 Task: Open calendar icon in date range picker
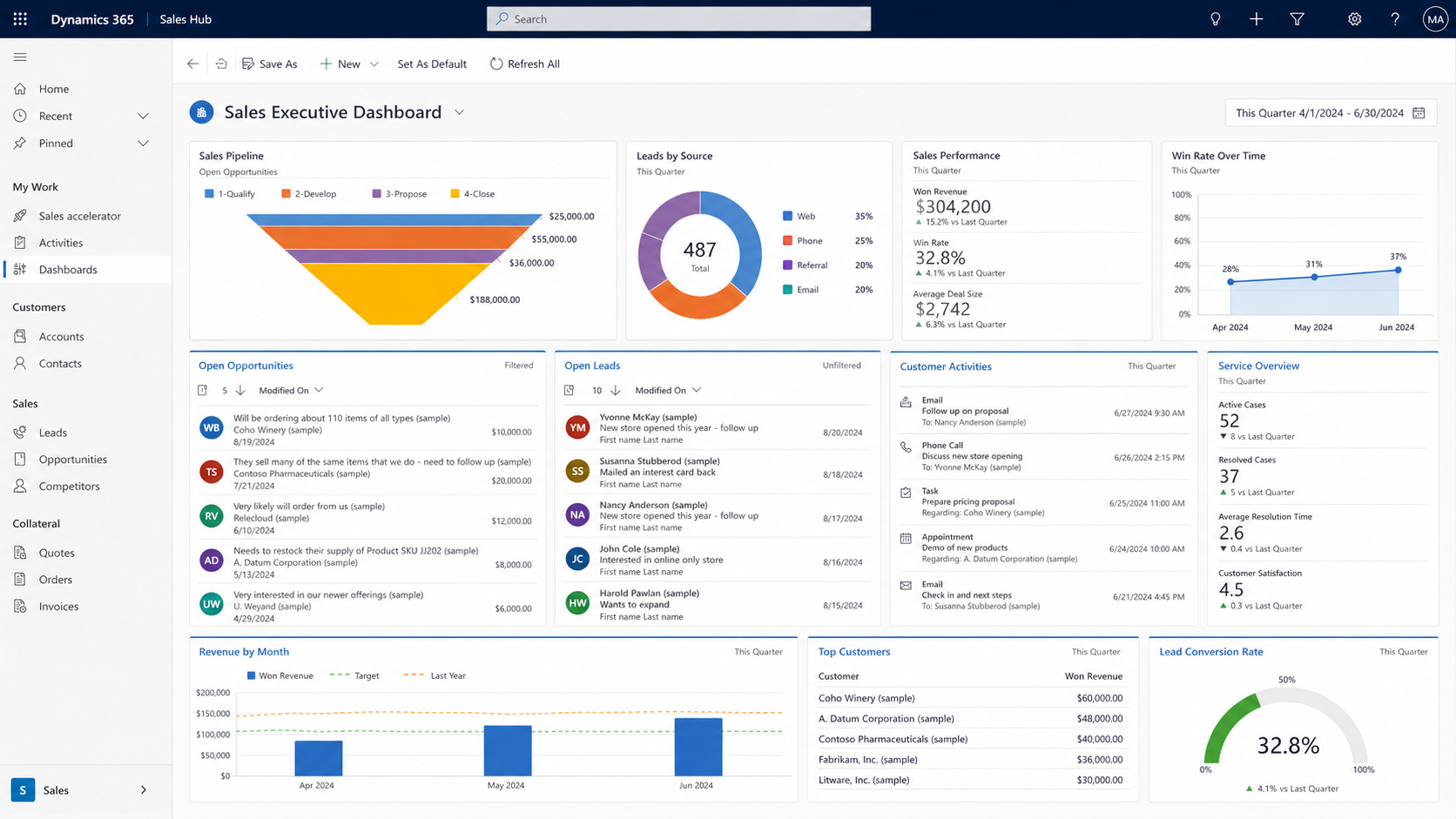click(1419, 113)
